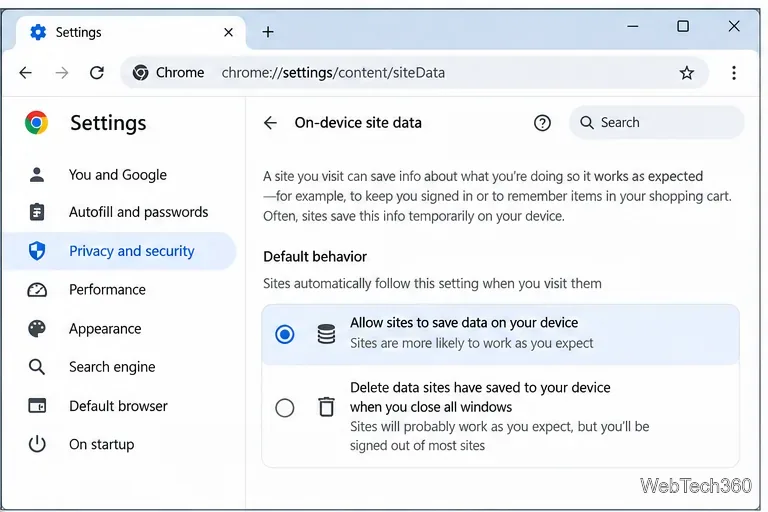Viewport: 768px width, 512px height.
Task: Click the address bar URL
Action: pyautogui.click(x=333, y=73)
